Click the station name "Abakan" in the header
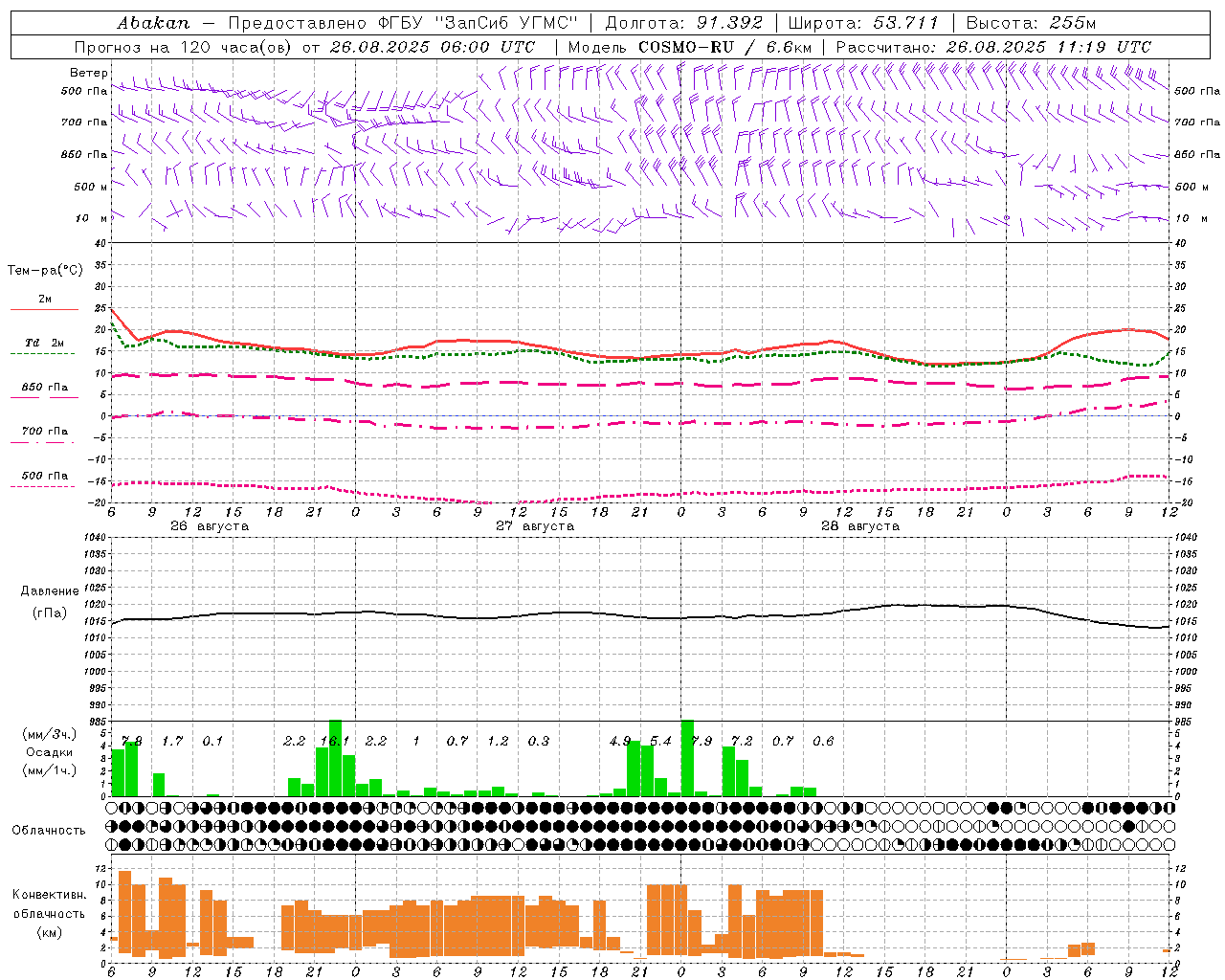Image resolution: width=1225 pixels, height=980 pixels. click(x=153, y=23)
